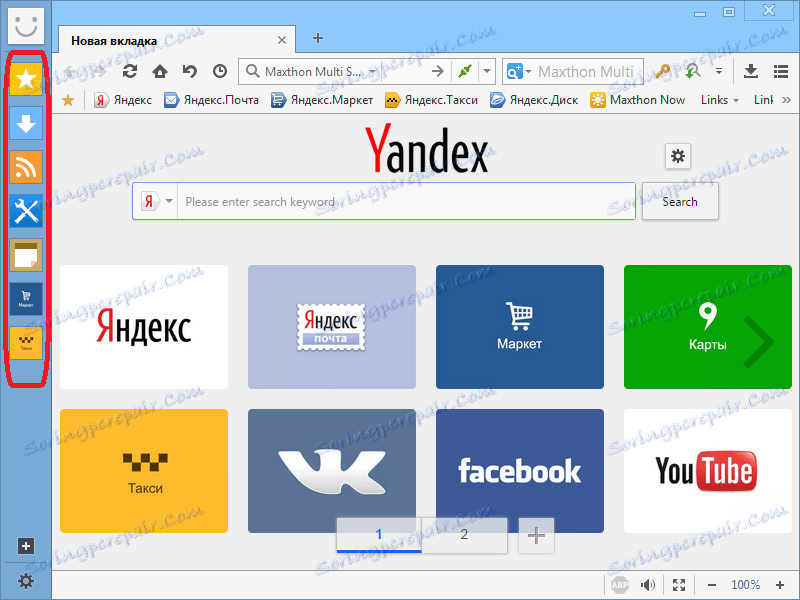
Task: Click the resource sniffer arrow icon
Action: (x=693, y=72)
